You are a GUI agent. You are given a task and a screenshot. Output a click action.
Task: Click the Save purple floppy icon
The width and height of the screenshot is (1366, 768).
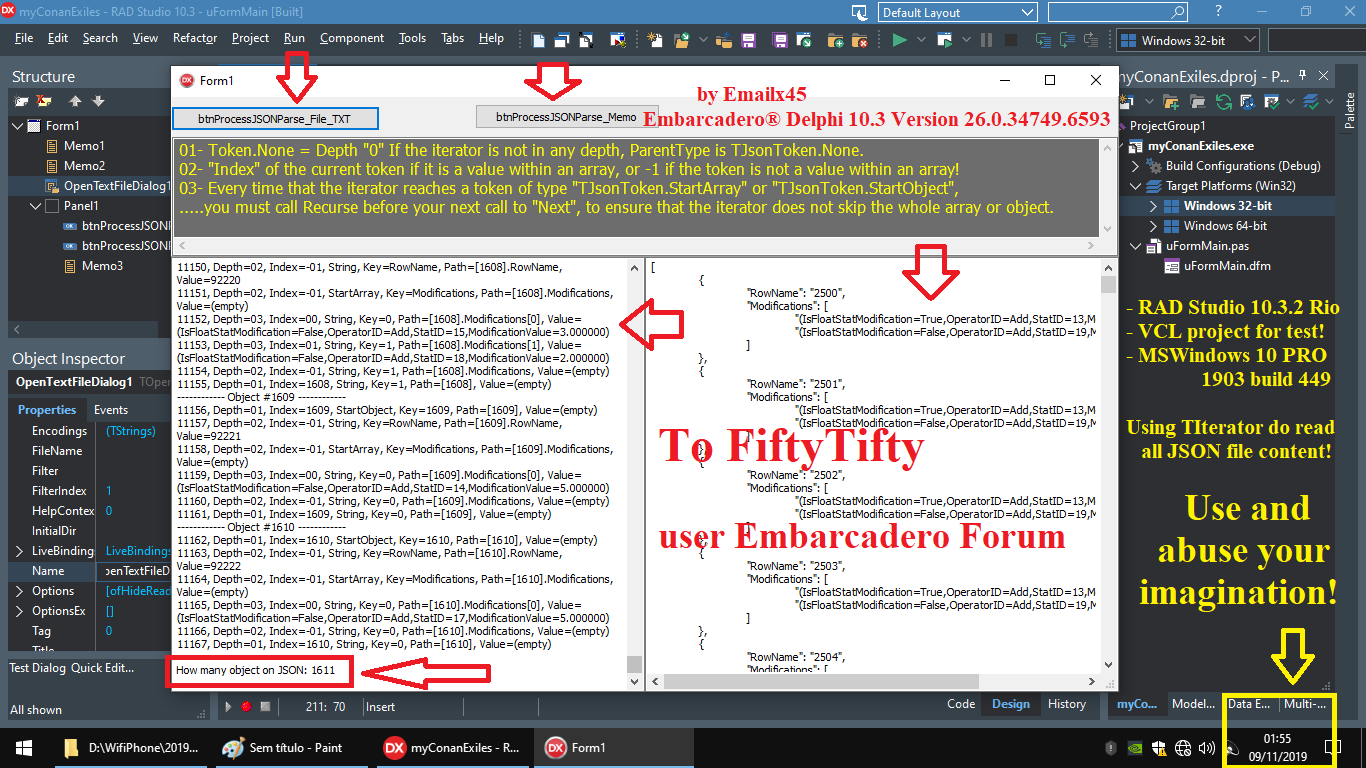pos(748,40)
